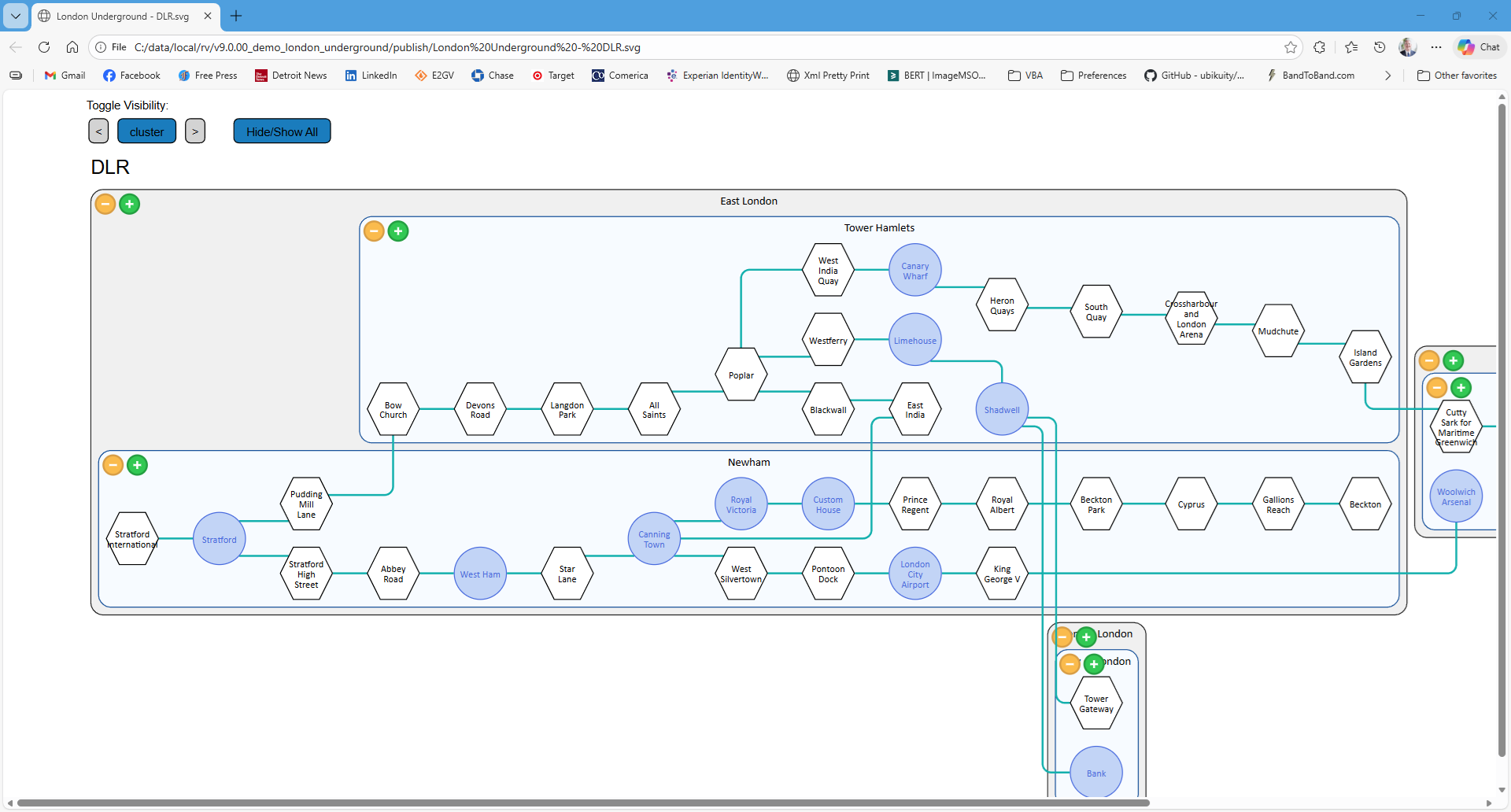Open the Gmail bookmark

coord(65,76)
